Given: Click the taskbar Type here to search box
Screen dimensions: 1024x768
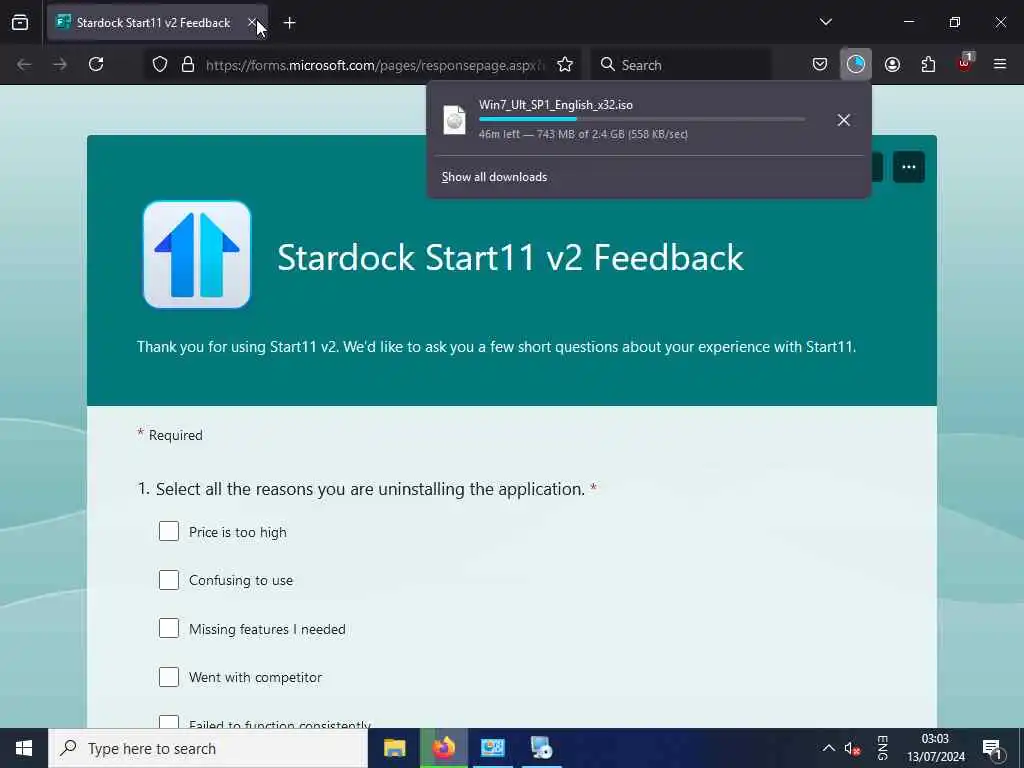Looking at the screenshot, I should coord(208,748).
